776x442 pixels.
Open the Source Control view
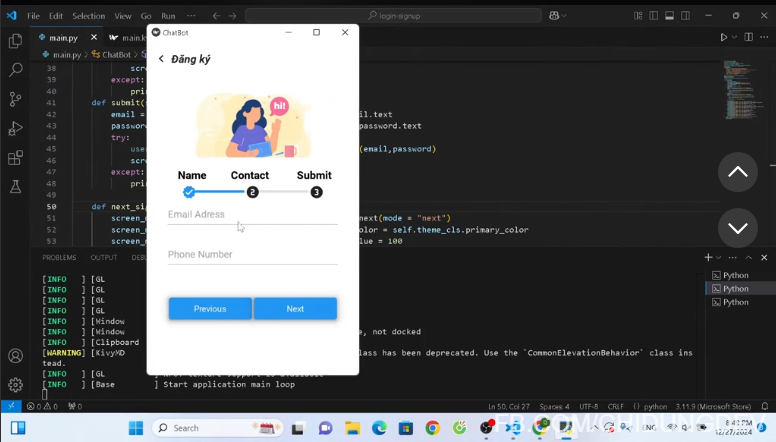click(x=15, y=99)
